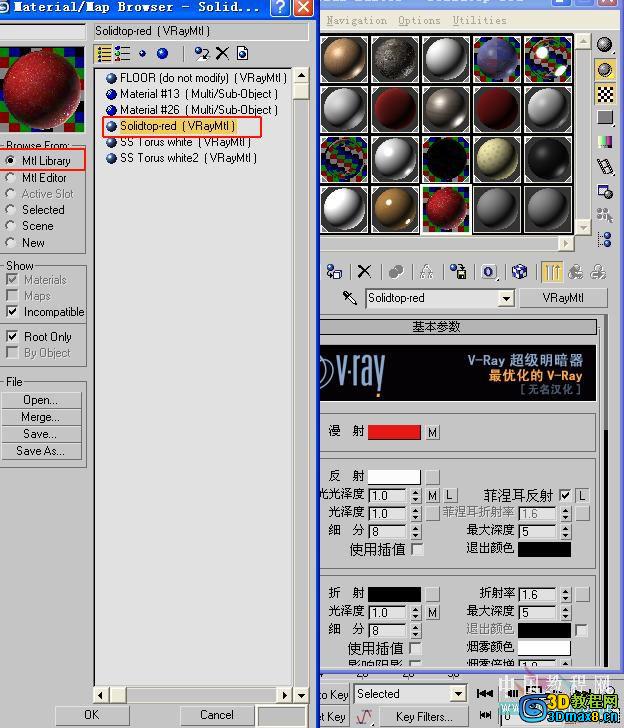This screenshot has height=728, width=624.
Task: Open Options menu in Material Editor
Action: click(419, 21)
